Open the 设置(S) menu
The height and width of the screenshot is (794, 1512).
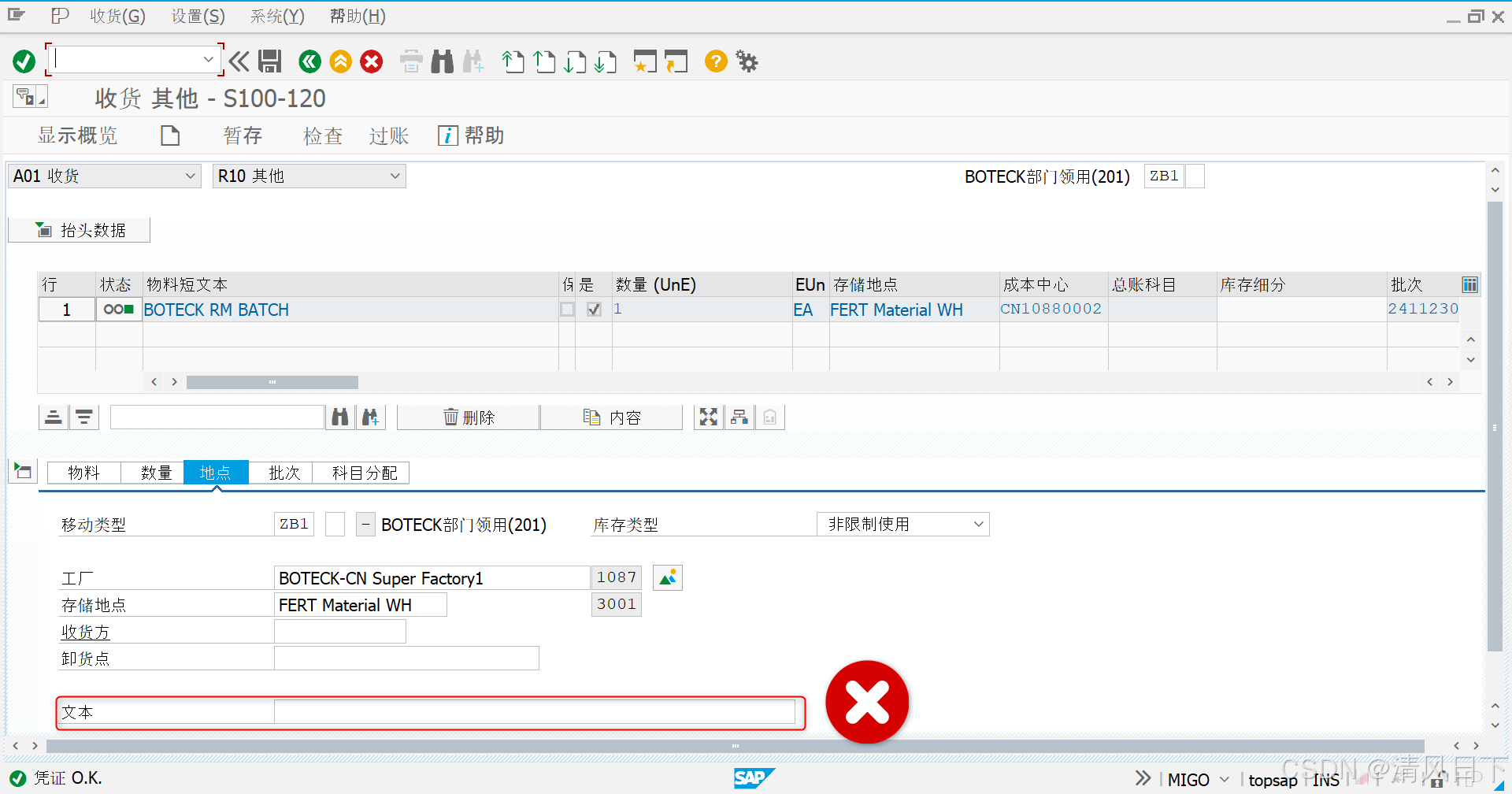[x=198, y=16]
